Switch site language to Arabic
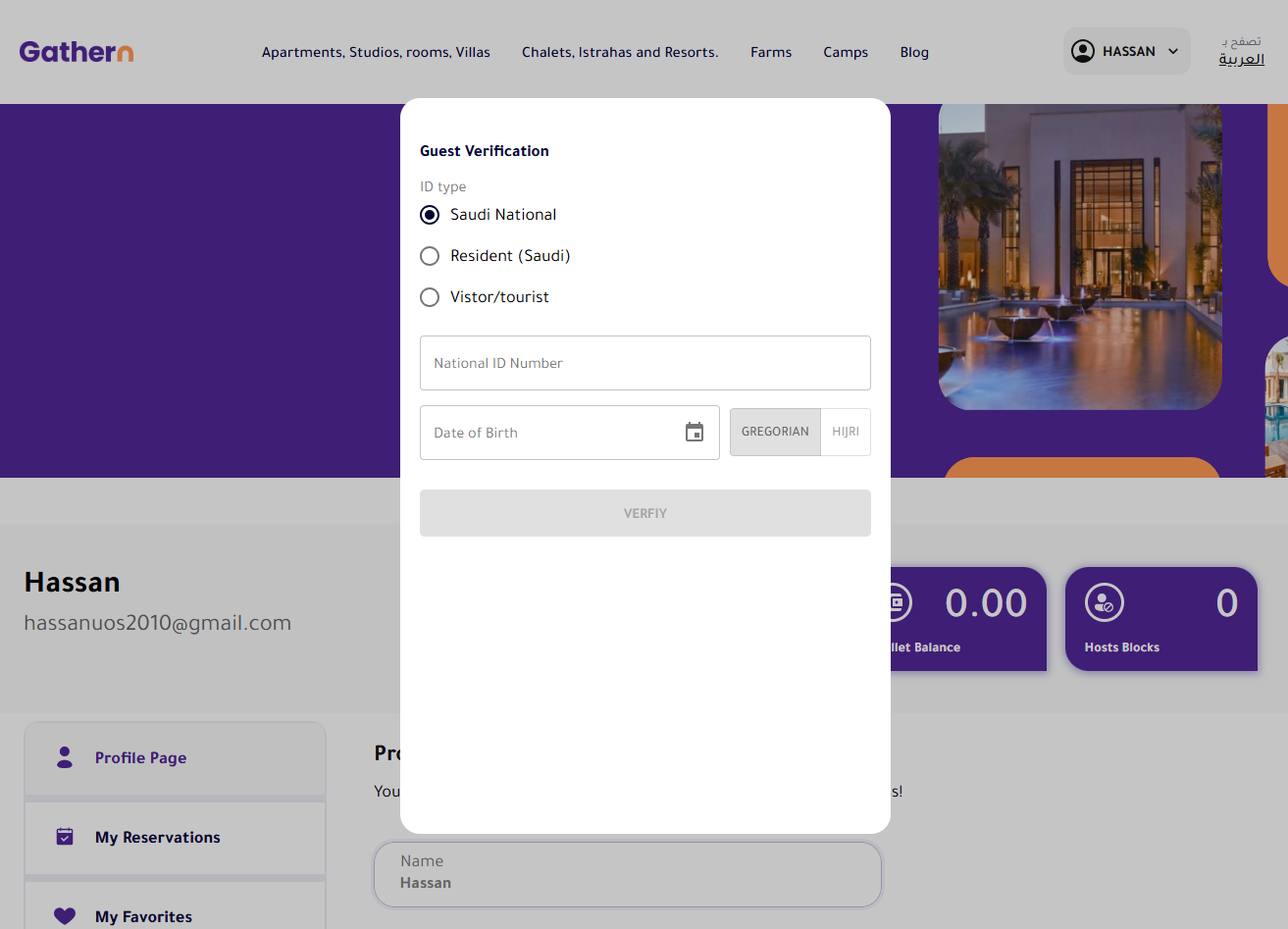 [x=1241, y=60]
